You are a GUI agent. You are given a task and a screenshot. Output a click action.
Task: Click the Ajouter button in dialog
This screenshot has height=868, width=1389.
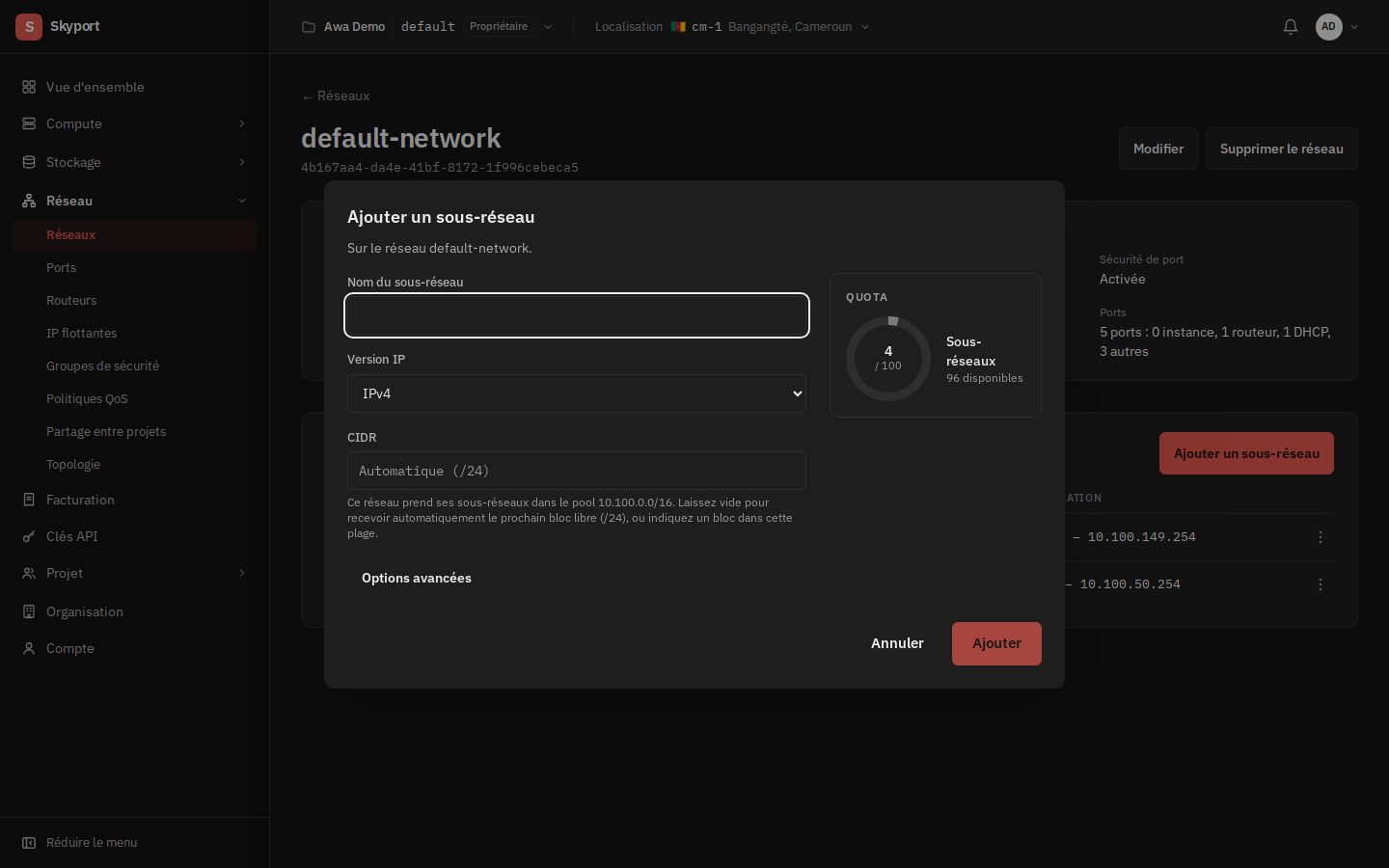996,643
